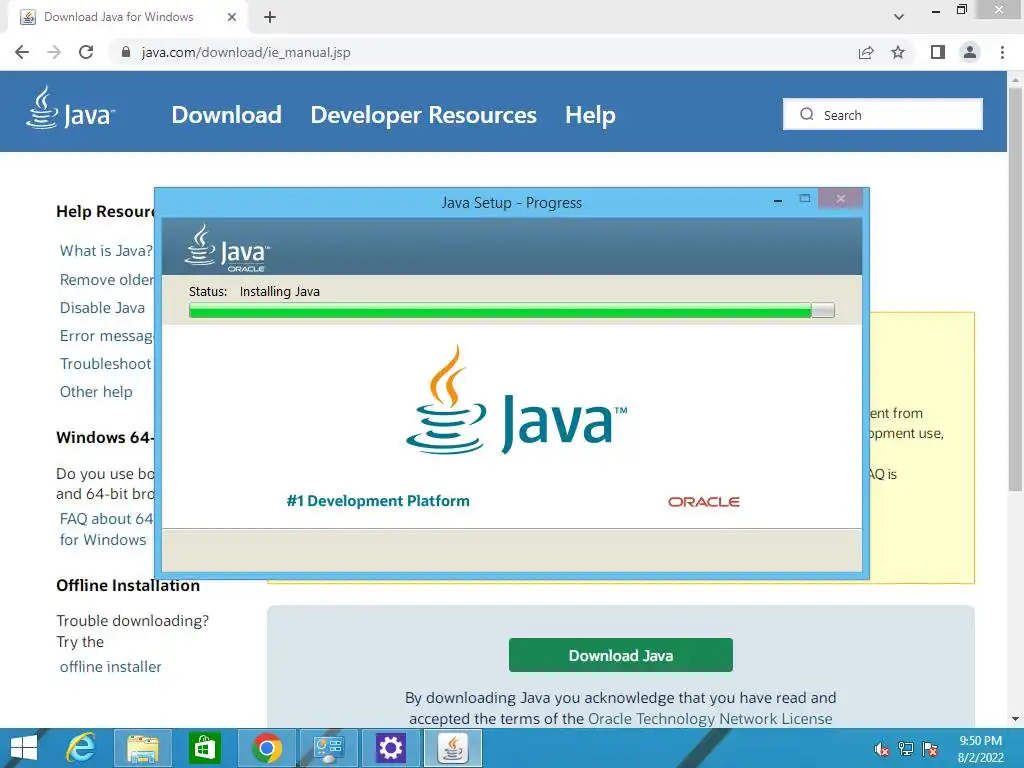Minimize the Java Setup window
Viewport: 1024px width, 768px height.
pyautogui.click(x=778, y=200)
